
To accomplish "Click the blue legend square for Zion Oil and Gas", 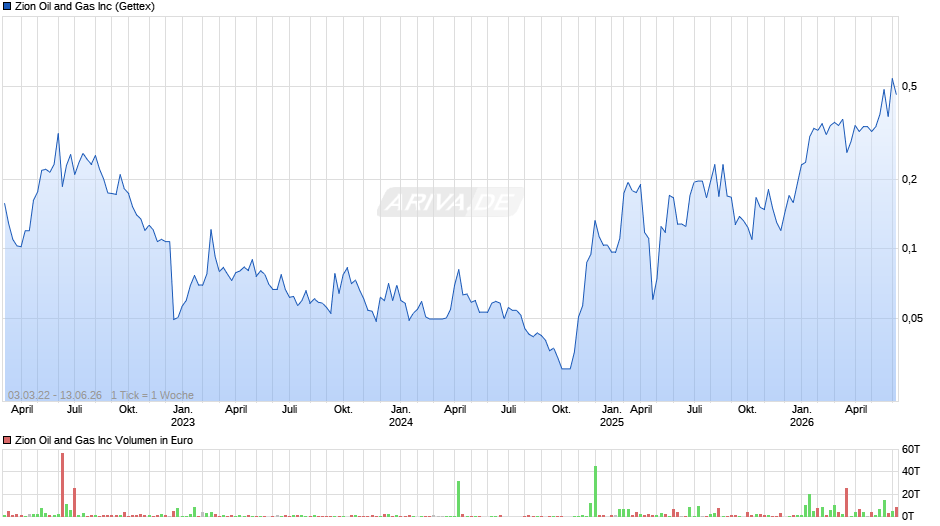I will 7,7.
